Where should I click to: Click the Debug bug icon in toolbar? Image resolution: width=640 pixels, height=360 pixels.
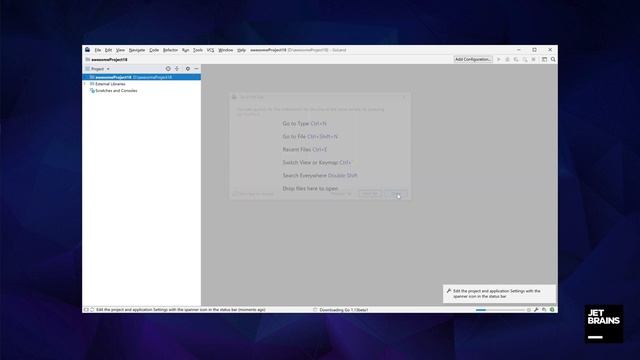(x=507, y=60)
